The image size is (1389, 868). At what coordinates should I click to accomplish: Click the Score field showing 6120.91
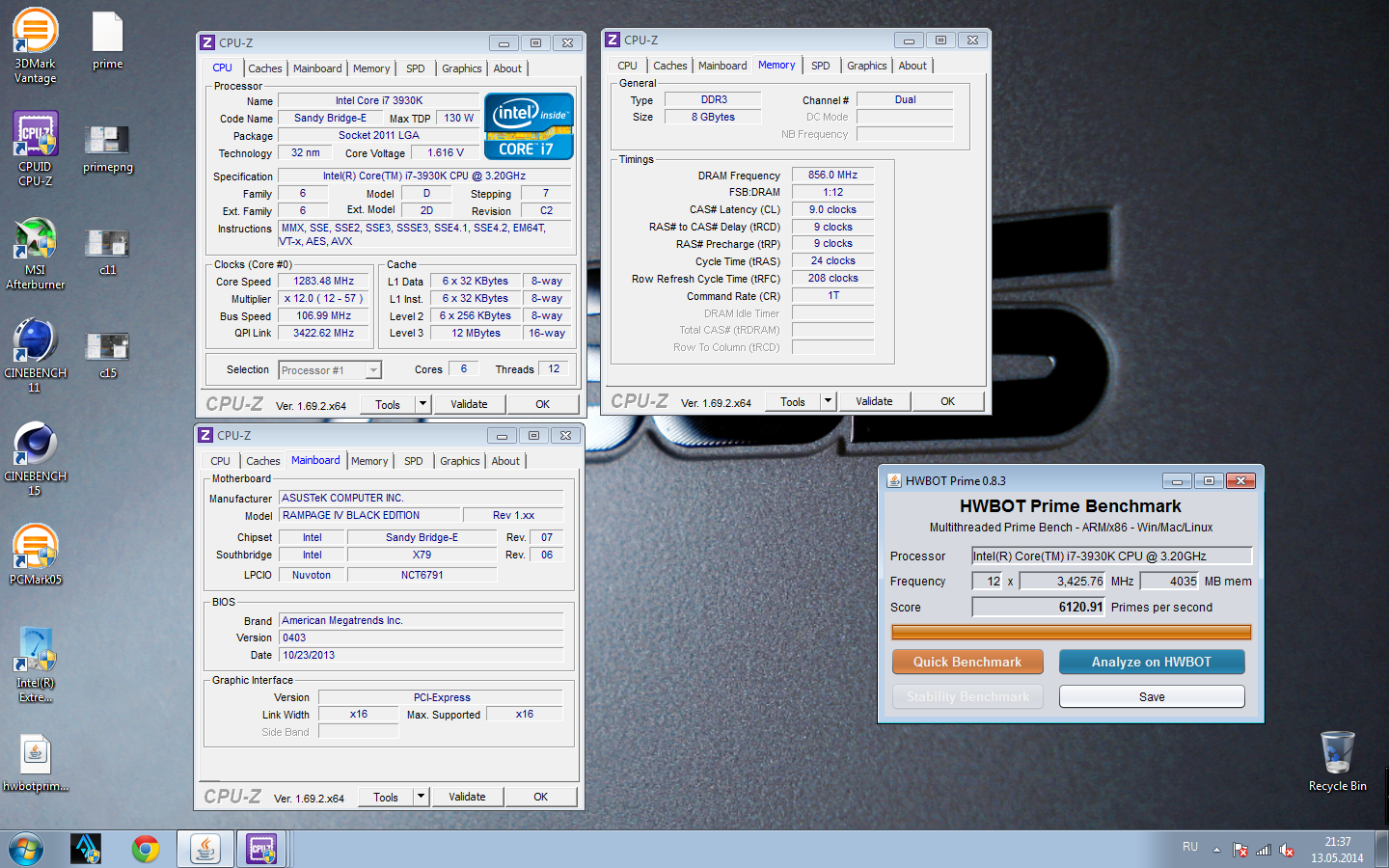[x=1038, y=607]
